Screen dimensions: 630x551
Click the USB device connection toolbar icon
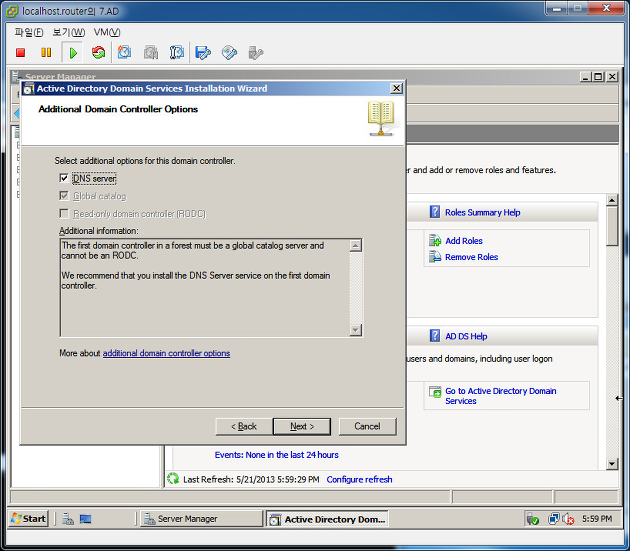(x=256, y=53)
